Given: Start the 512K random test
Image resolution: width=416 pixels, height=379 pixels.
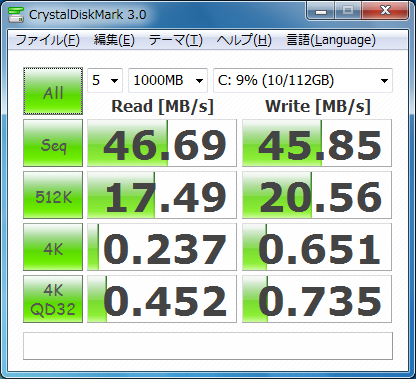Looking at the screenshot, I should pyautogui.click(x=53, y=195).
